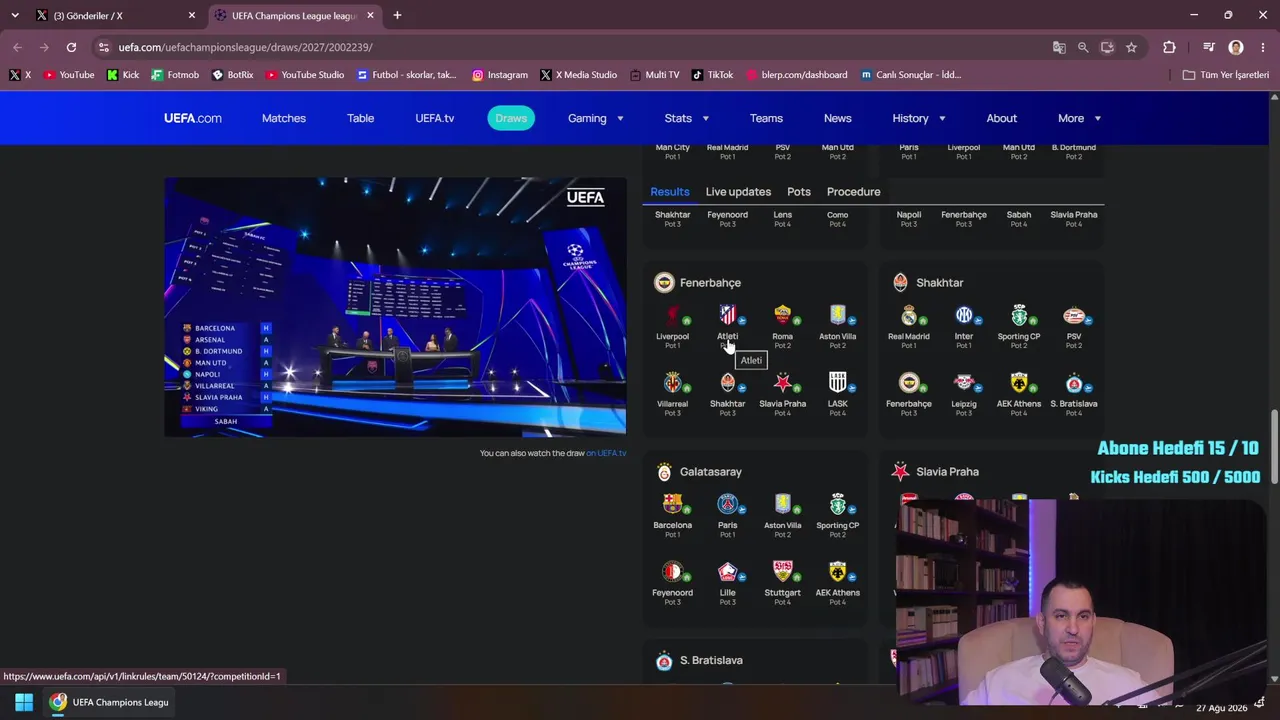Click the S. Bratislava crest in Shakhtar's card
This screenshot has height=720, width=1280.
point(1073,383)
